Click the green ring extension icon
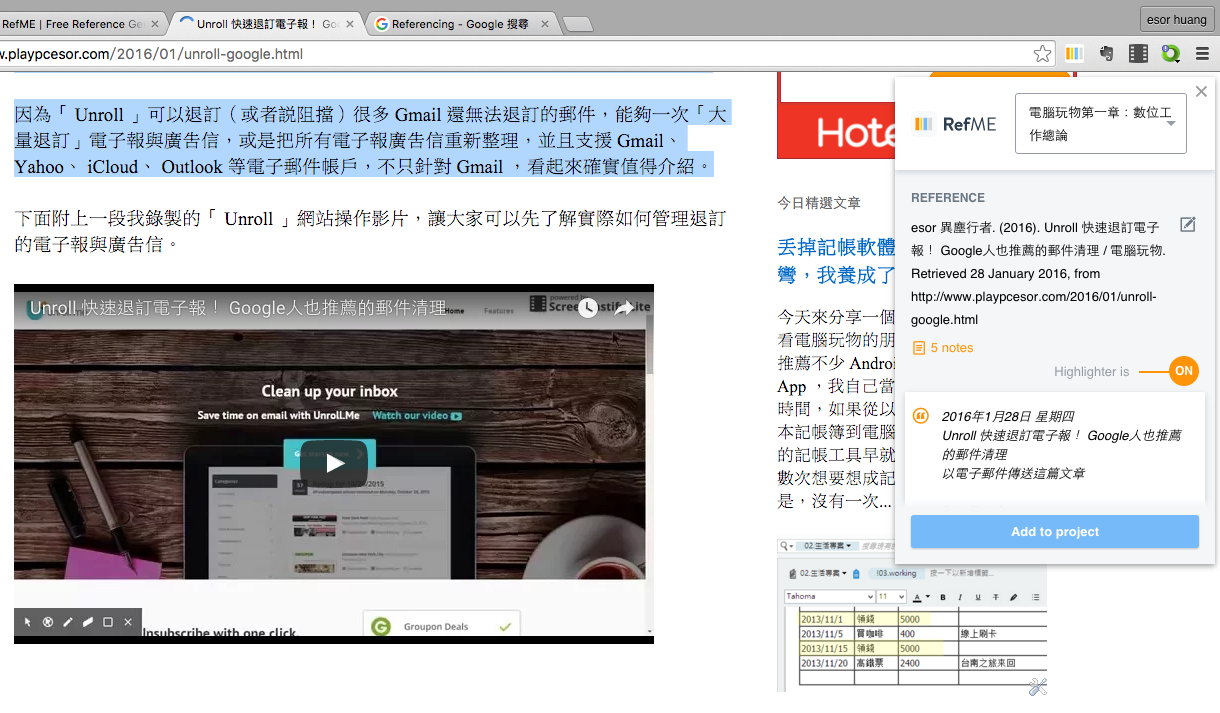This screenshot has width=1220, height=713. point(1170,54)
